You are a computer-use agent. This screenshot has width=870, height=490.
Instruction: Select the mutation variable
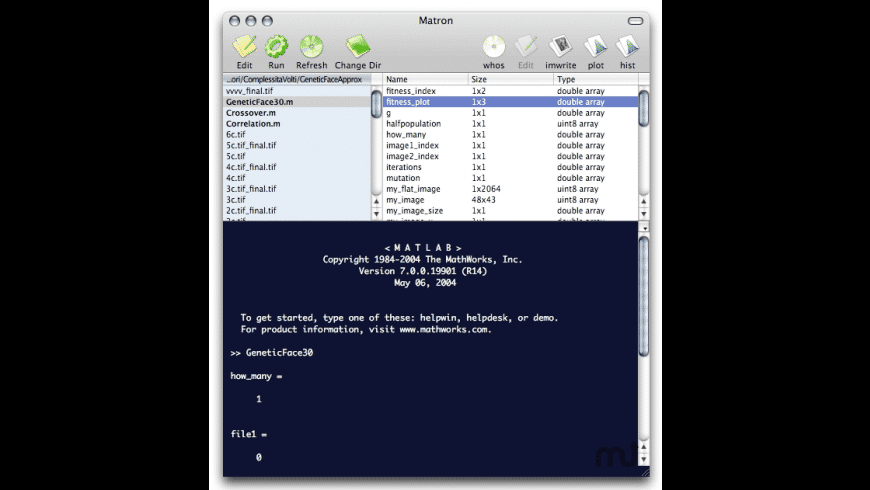[510, 178]
